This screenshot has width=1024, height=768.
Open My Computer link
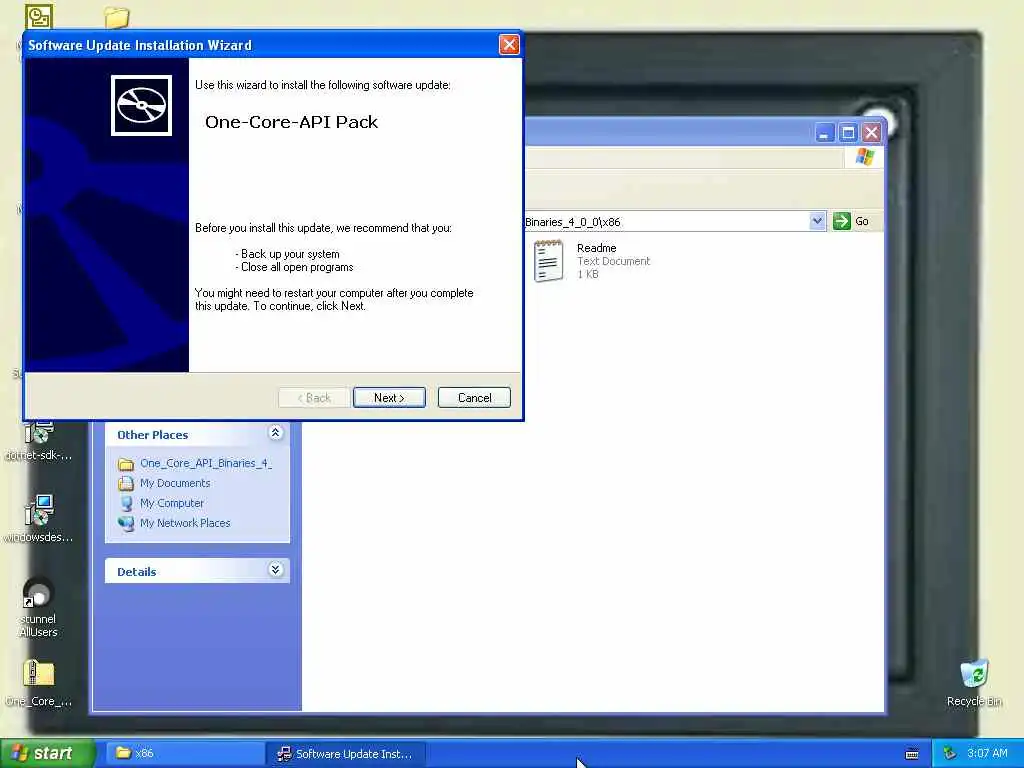(172, 503)
